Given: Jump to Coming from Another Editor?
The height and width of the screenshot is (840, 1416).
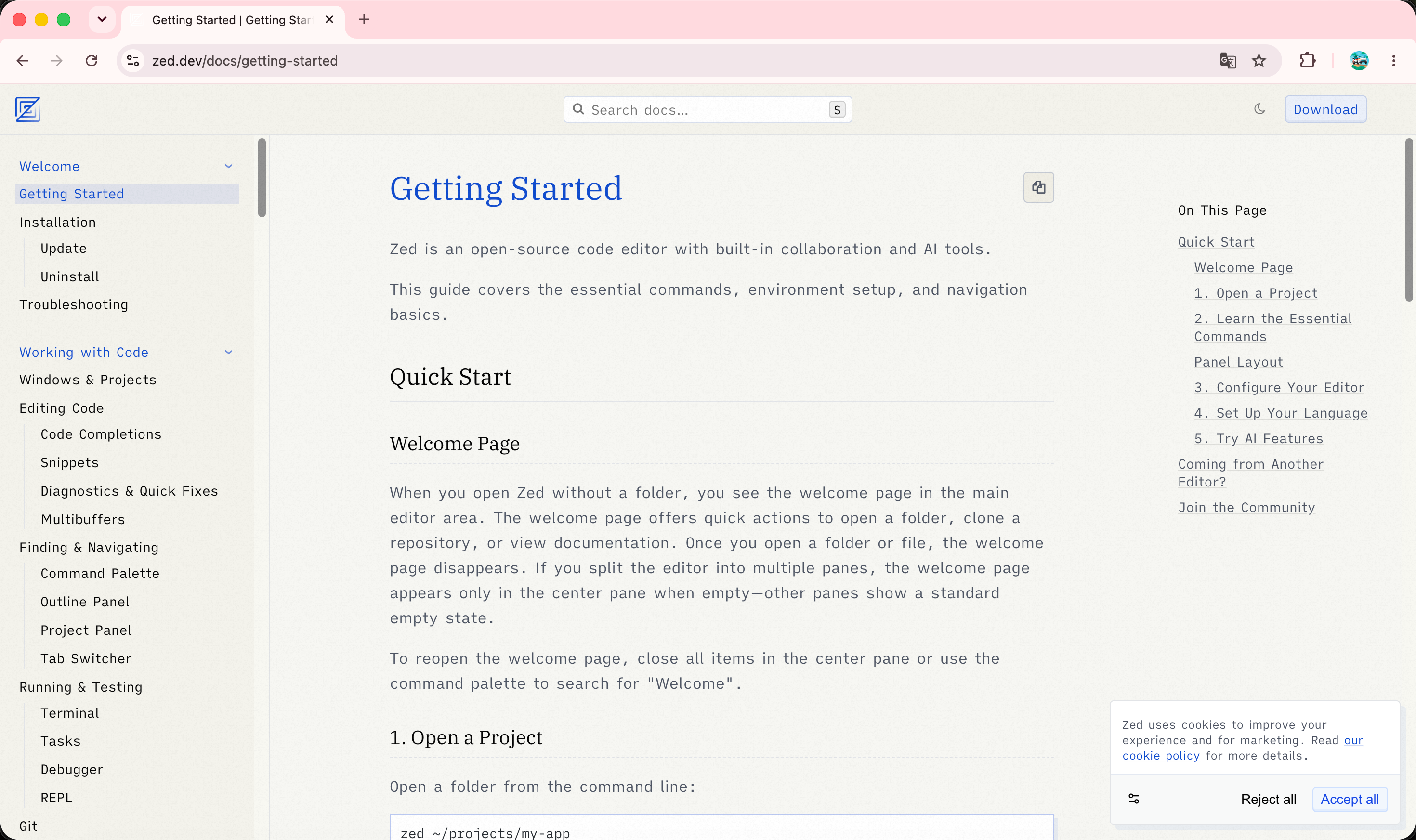Looking at the screenshot, I should click(1251, 472).
